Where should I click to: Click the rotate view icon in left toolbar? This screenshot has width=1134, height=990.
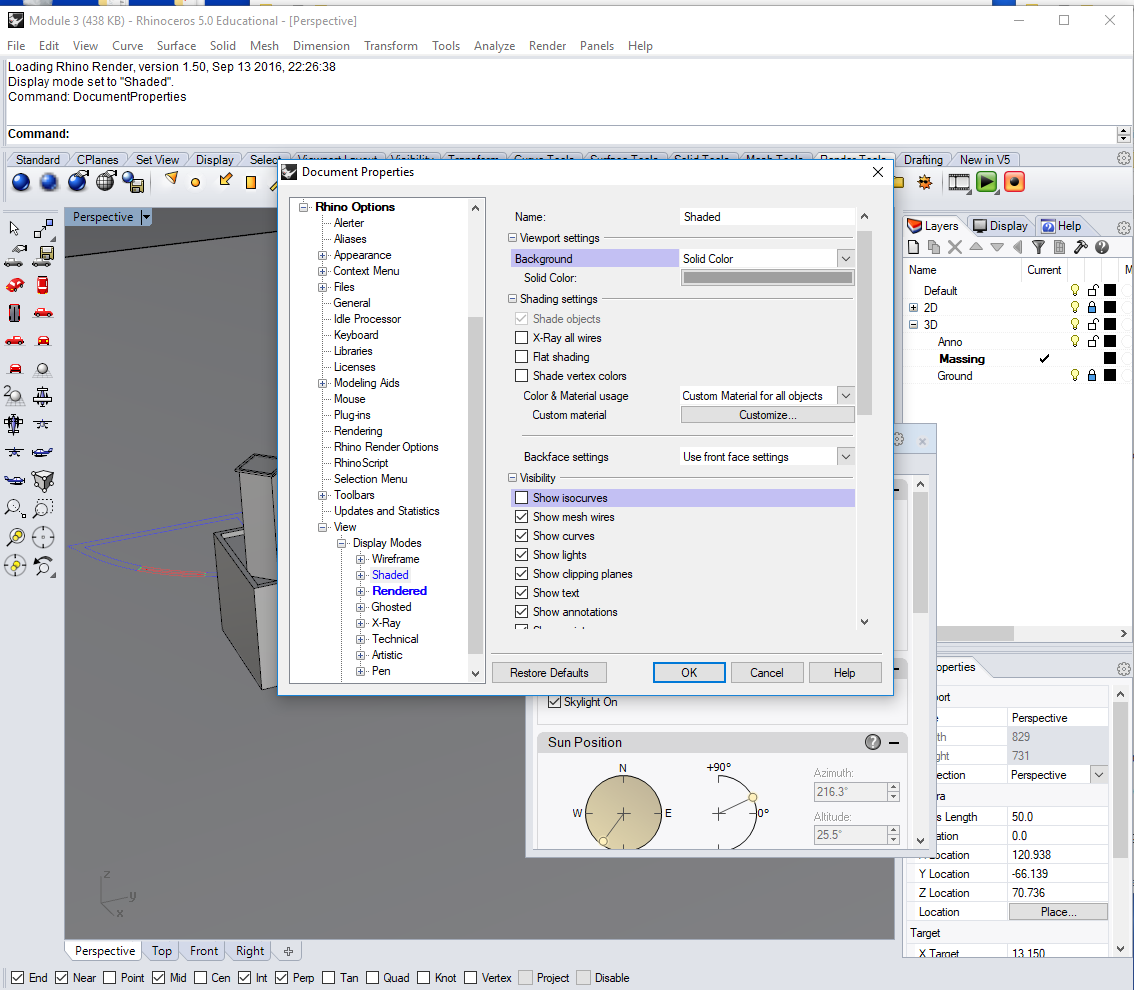[43, 566]
